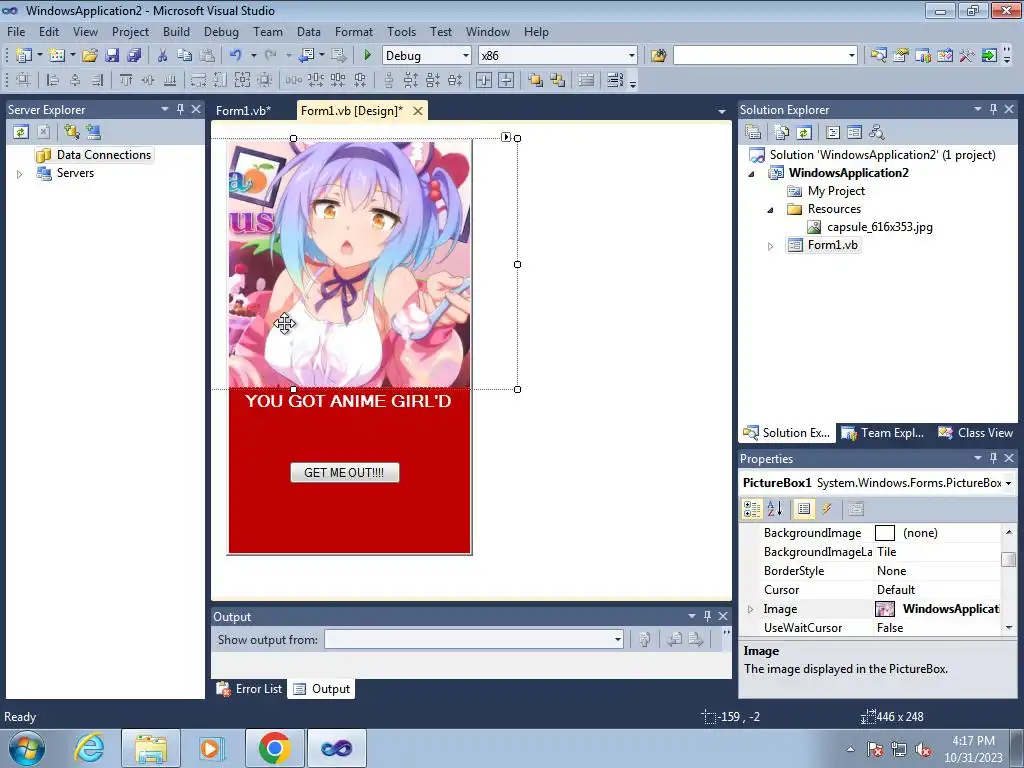This screenshot has height=768, width=1024.
Task: Show Properties list button in Properties panel
Action: click(804, 509)
